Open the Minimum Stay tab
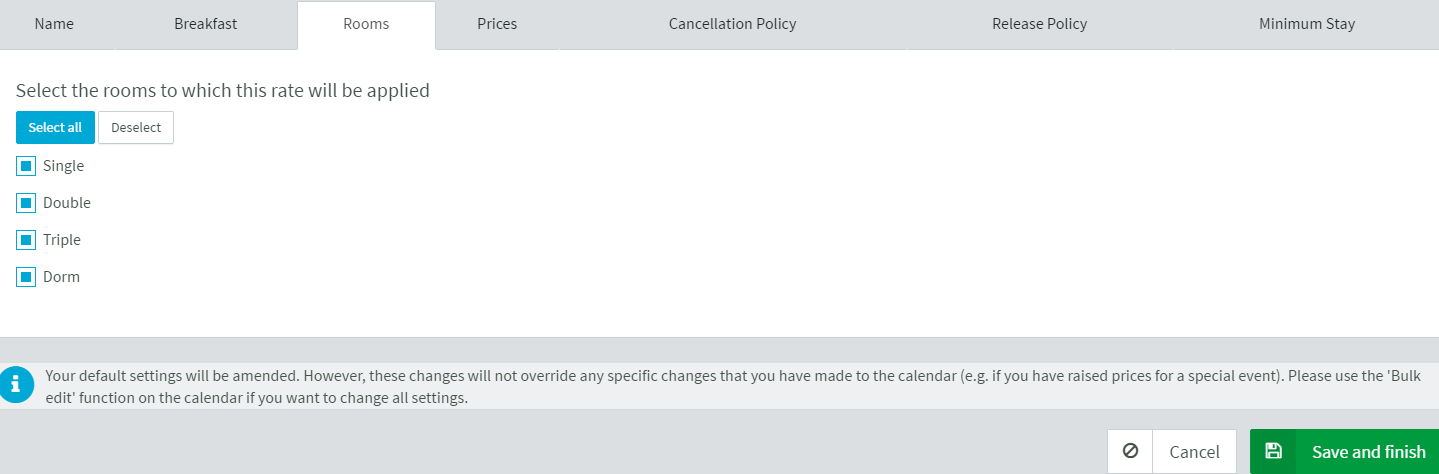 click(1307, 24)
